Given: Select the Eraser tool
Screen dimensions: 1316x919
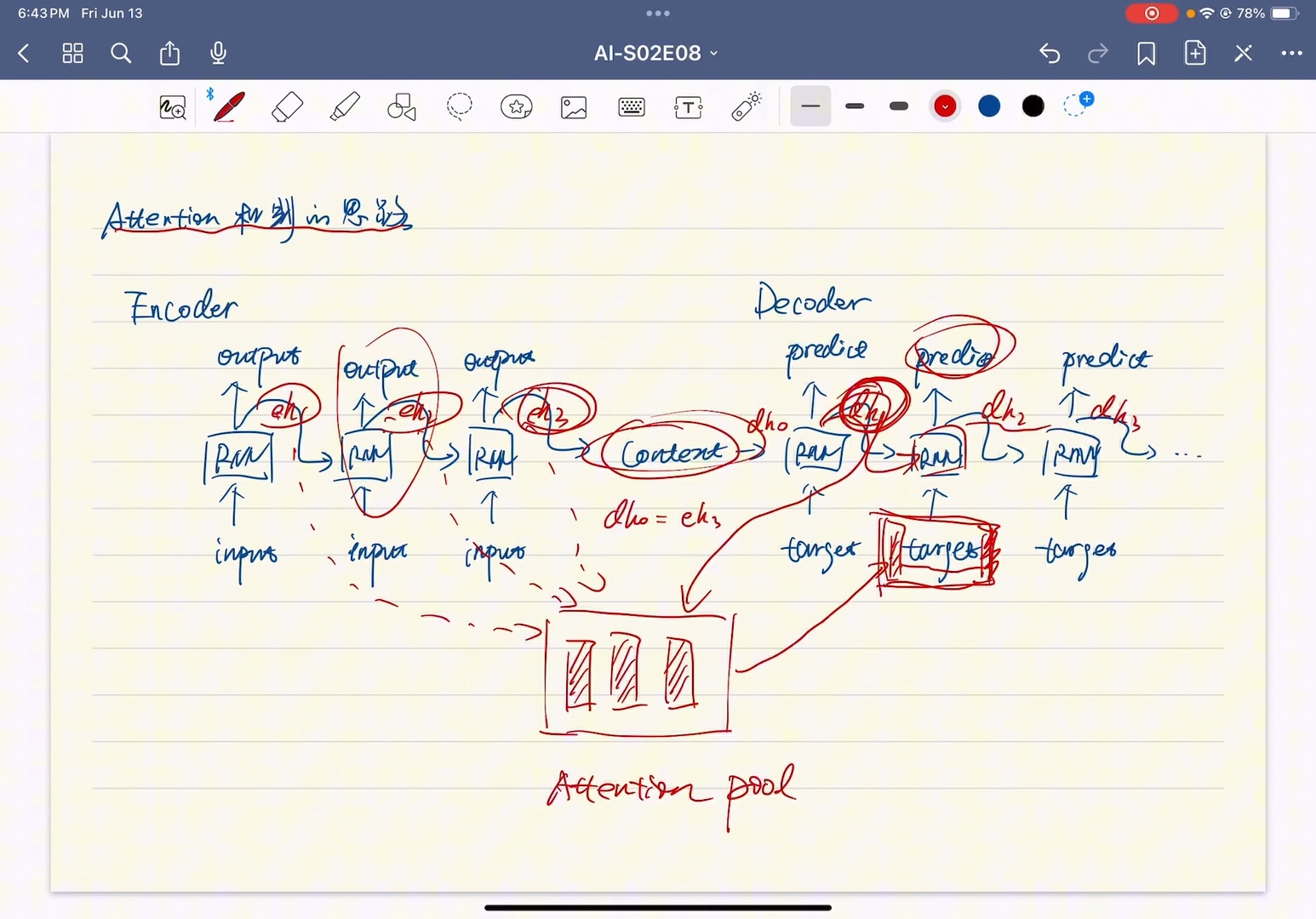Looking at the screenshot, I should [x=287, y=107].
